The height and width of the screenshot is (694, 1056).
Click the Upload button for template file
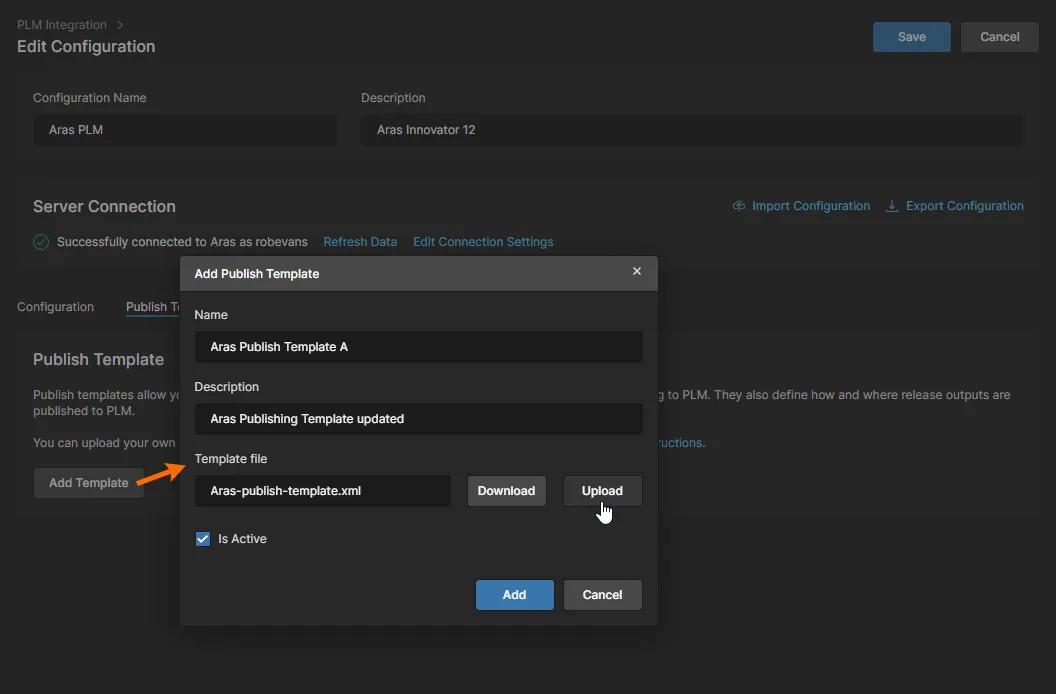[602, 491]
